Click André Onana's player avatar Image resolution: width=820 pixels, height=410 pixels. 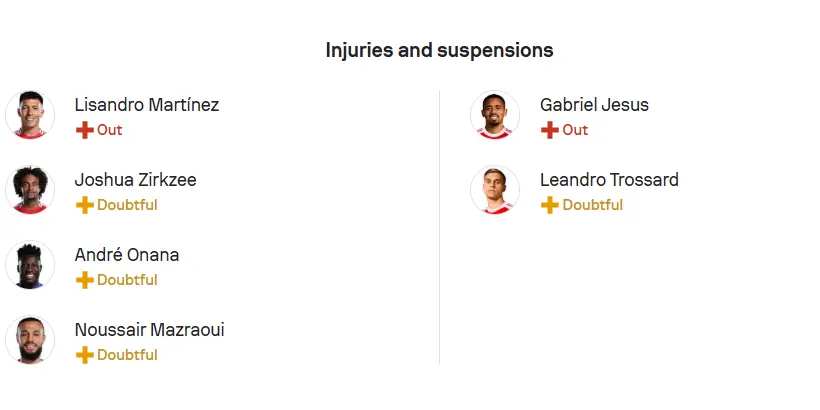[x=30, y=265]
